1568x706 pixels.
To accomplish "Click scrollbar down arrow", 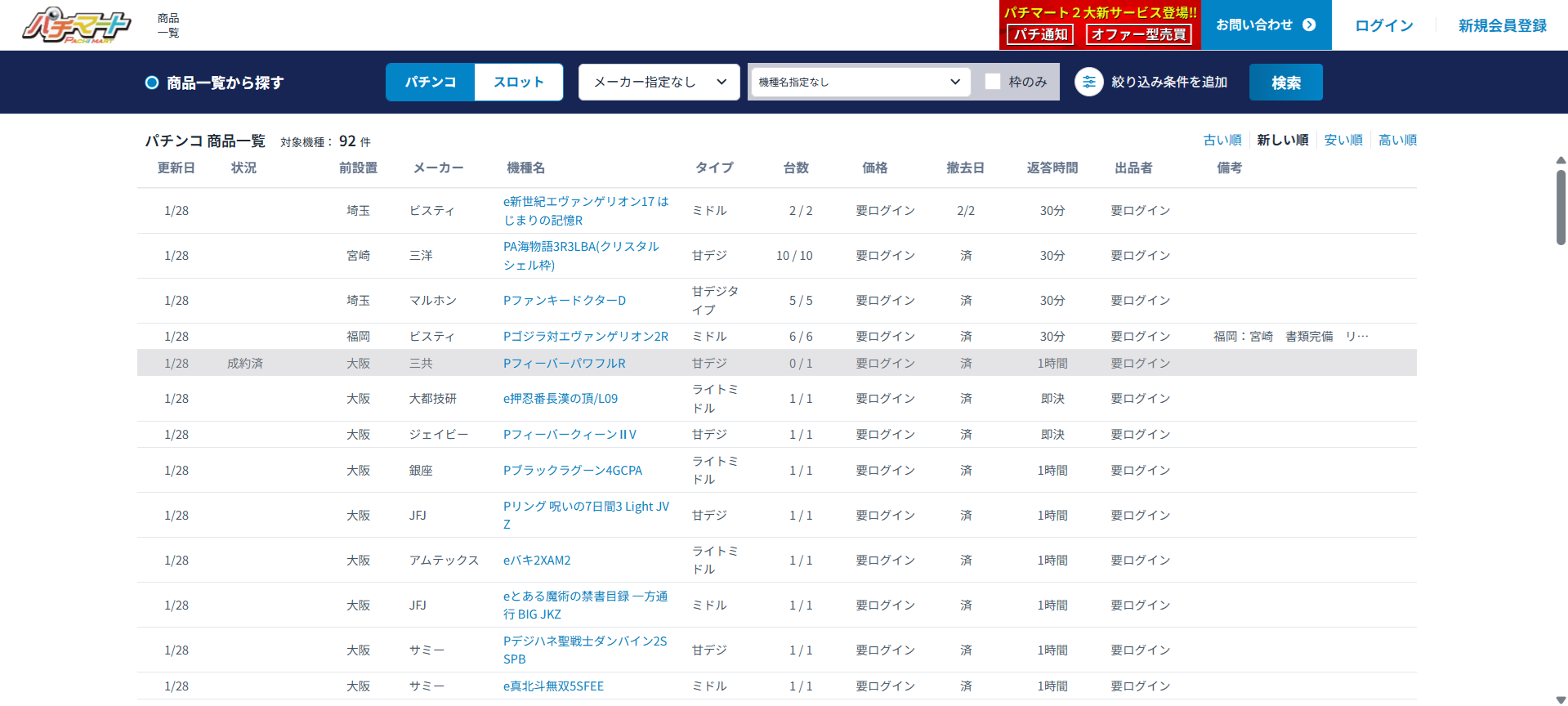I will (x=1561, y=699).
